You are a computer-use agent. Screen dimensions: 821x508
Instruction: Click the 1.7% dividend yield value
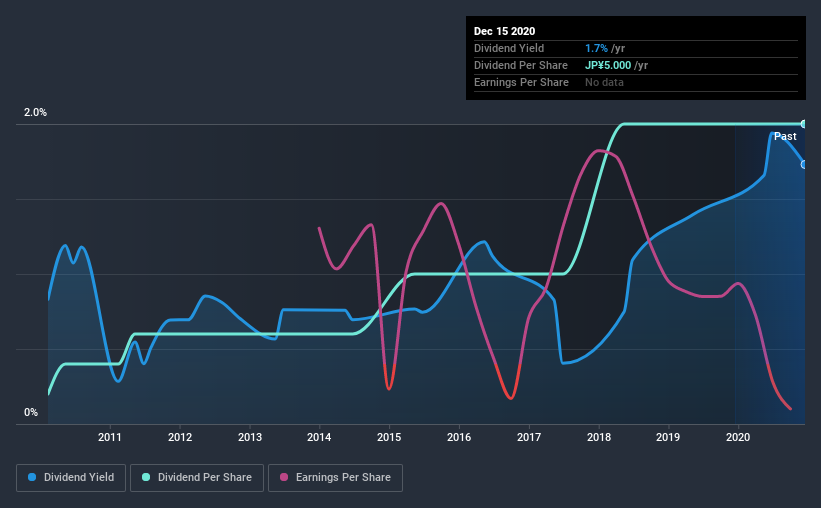[x=596, y=48]
